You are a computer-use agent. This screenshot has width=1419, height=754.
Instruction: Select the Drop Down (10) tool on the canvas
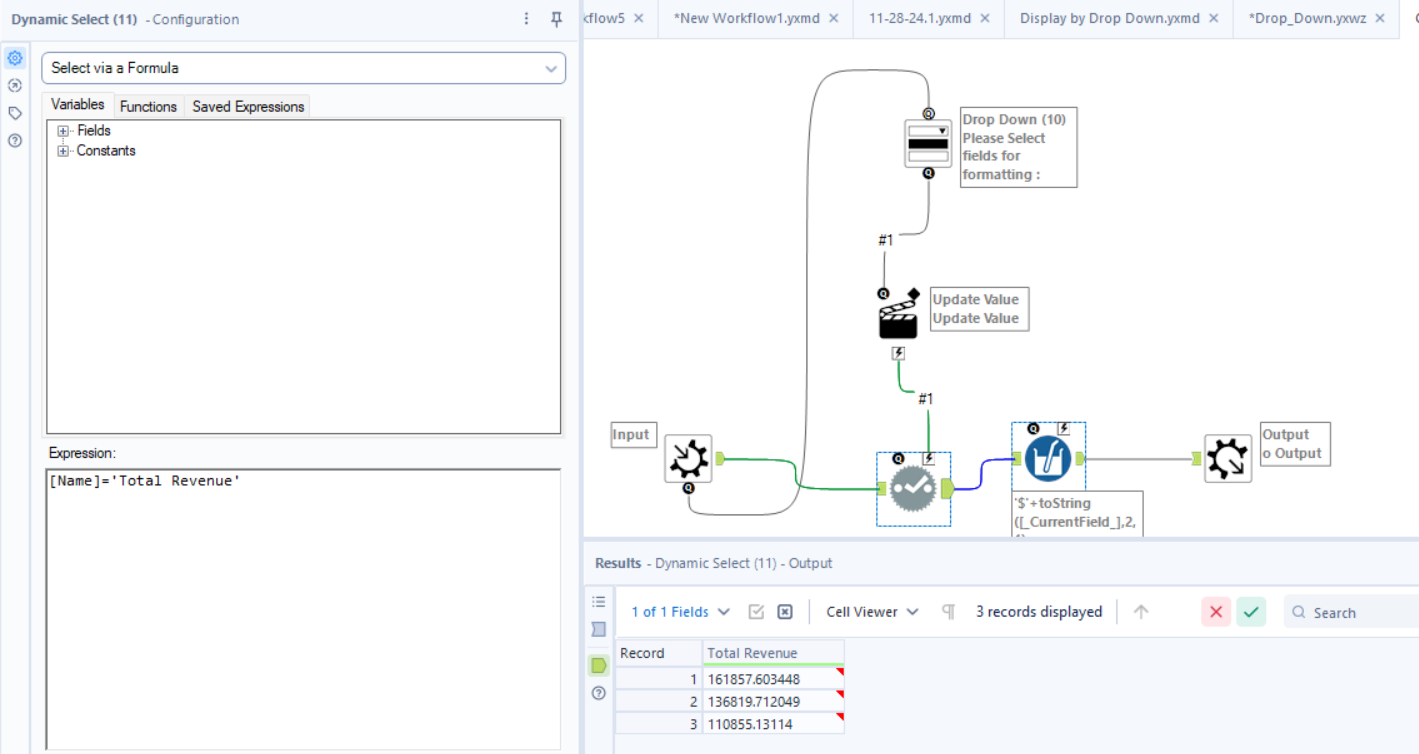pyautogui.click(x=928, y=143)
